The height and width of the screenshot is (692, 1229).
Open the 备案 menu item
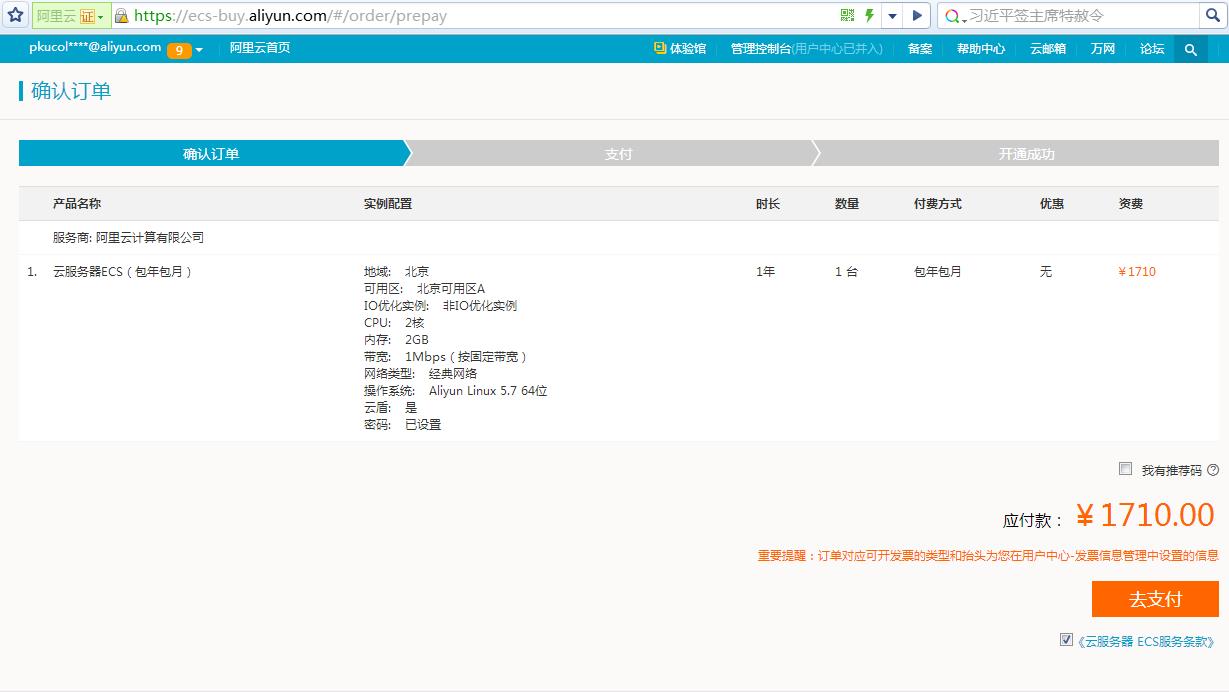pyautogui.click(x=920, y=48)
